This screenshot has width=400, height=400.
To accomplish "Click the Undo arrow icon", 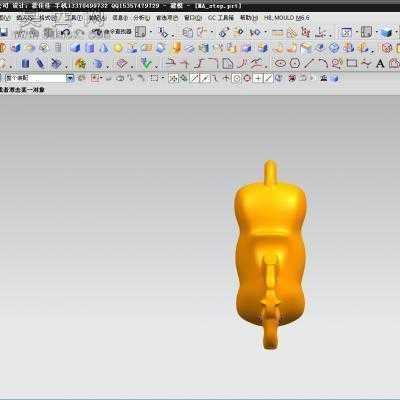I will coord(66,32).
